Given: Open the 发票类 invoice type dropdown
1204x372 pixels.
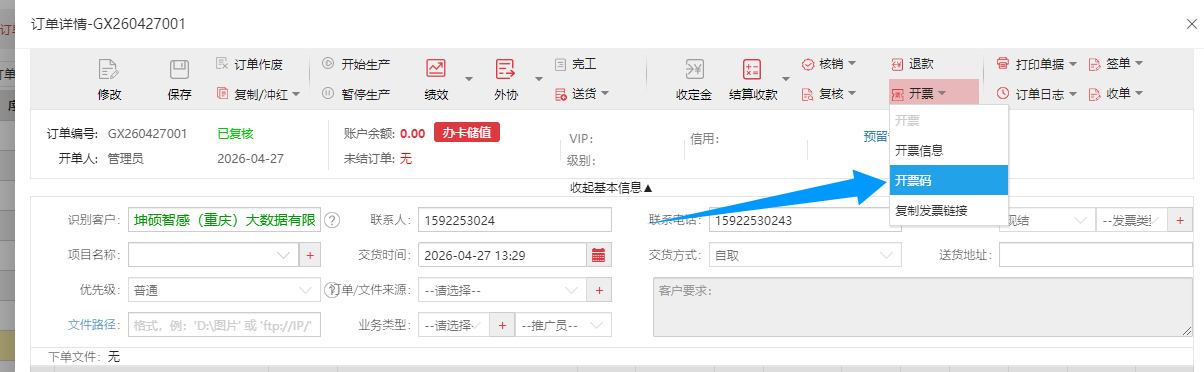Looking at the screenshot, I should point(1132,220).
